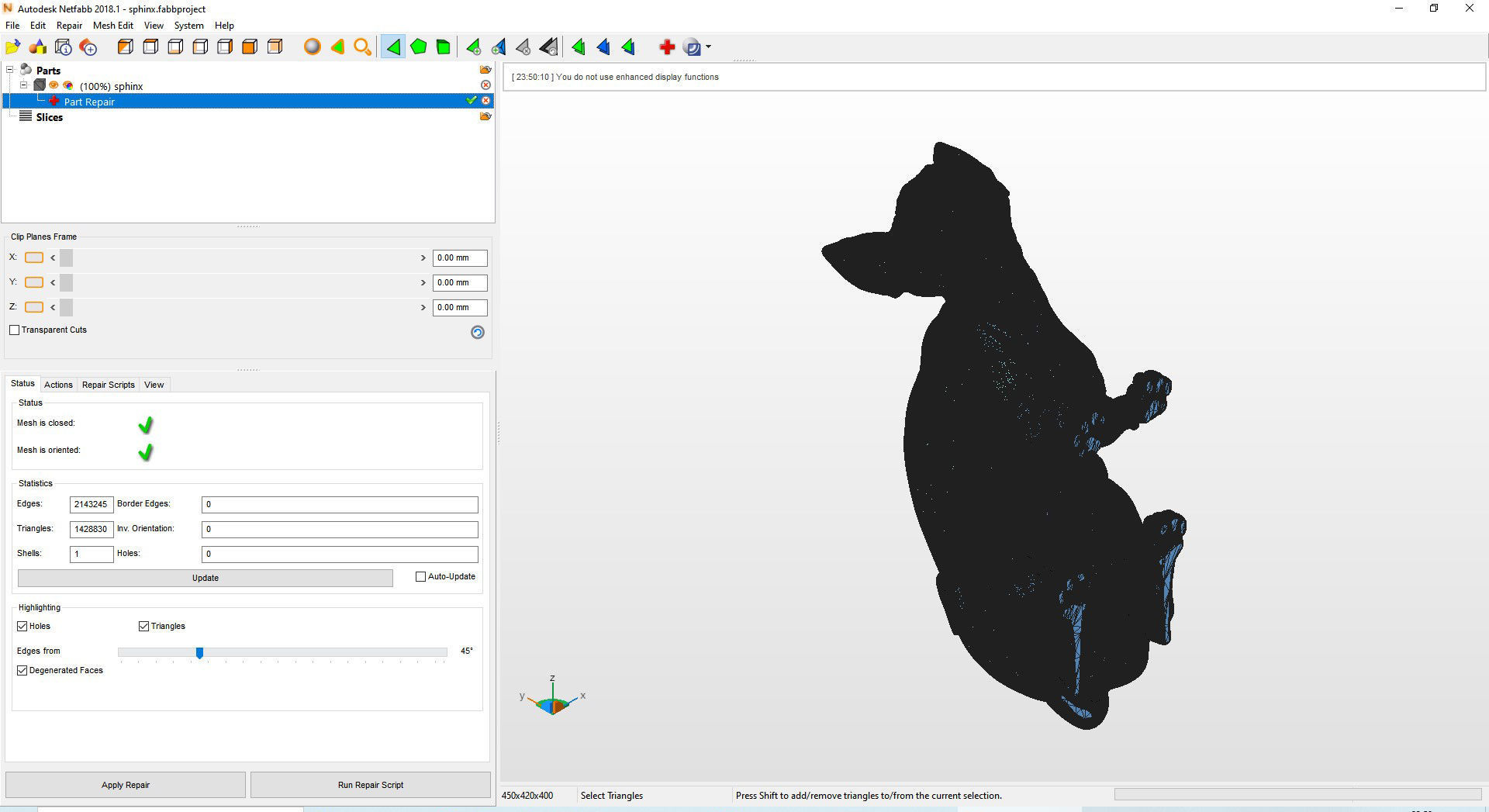Activate the green cube shell selection tool
The width and height of the screenshot is (1489, 812).
[x=443, y=47]
